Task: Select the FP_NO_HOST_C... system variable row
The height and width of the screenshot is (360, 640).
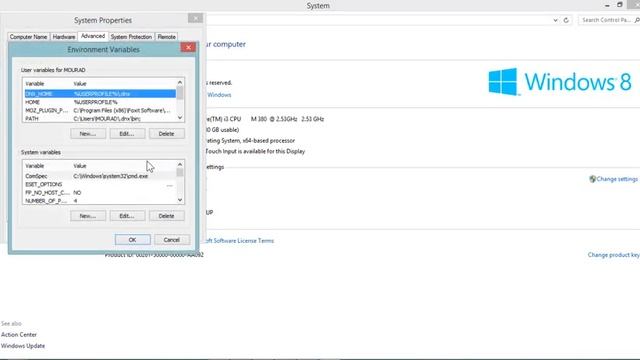Action: click(x=100, y=193)
